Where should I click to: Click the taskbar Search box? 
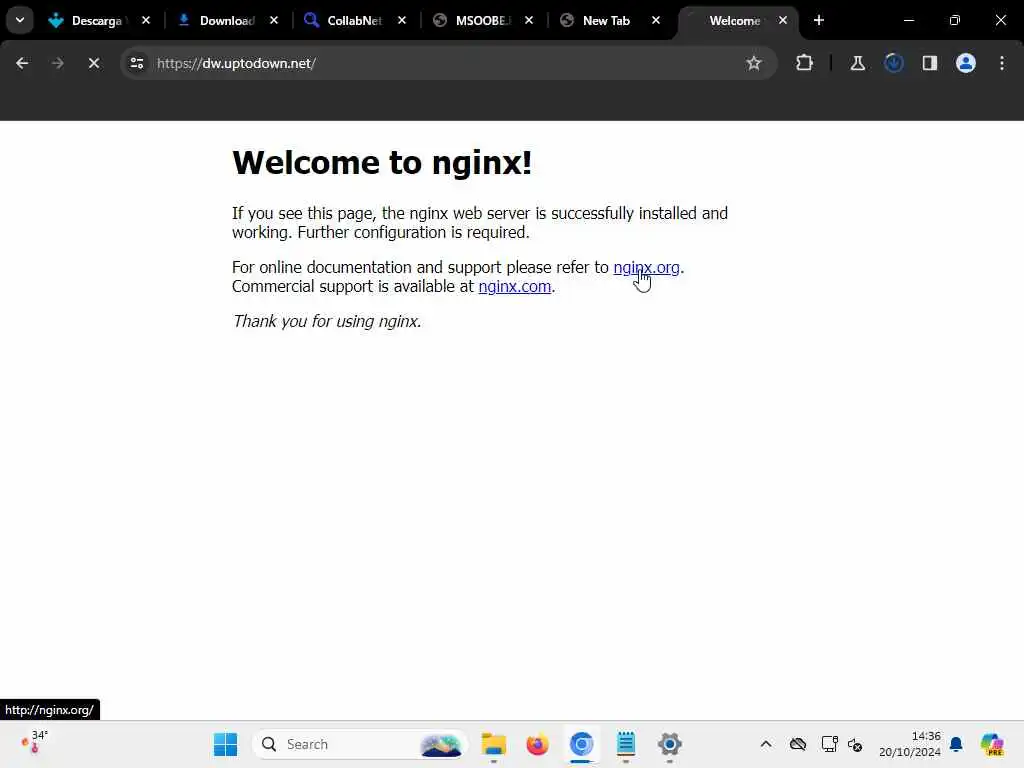(x=360, y=744)
